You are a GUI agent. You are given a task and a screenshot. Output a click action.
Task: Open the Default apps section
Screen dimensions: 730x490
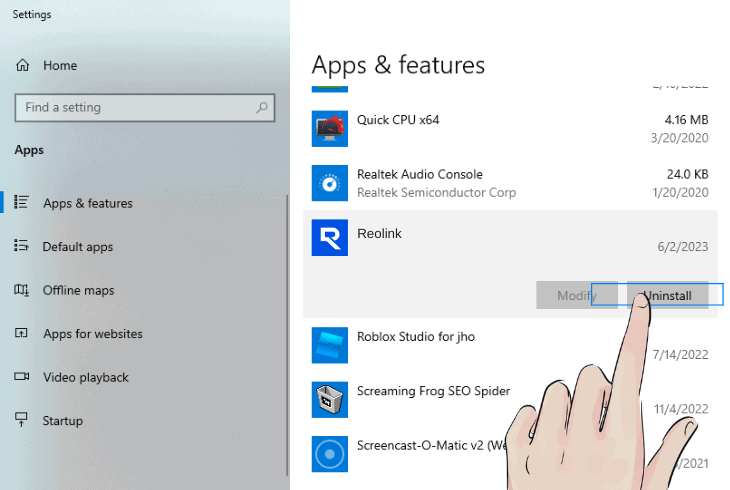point(78,247)
